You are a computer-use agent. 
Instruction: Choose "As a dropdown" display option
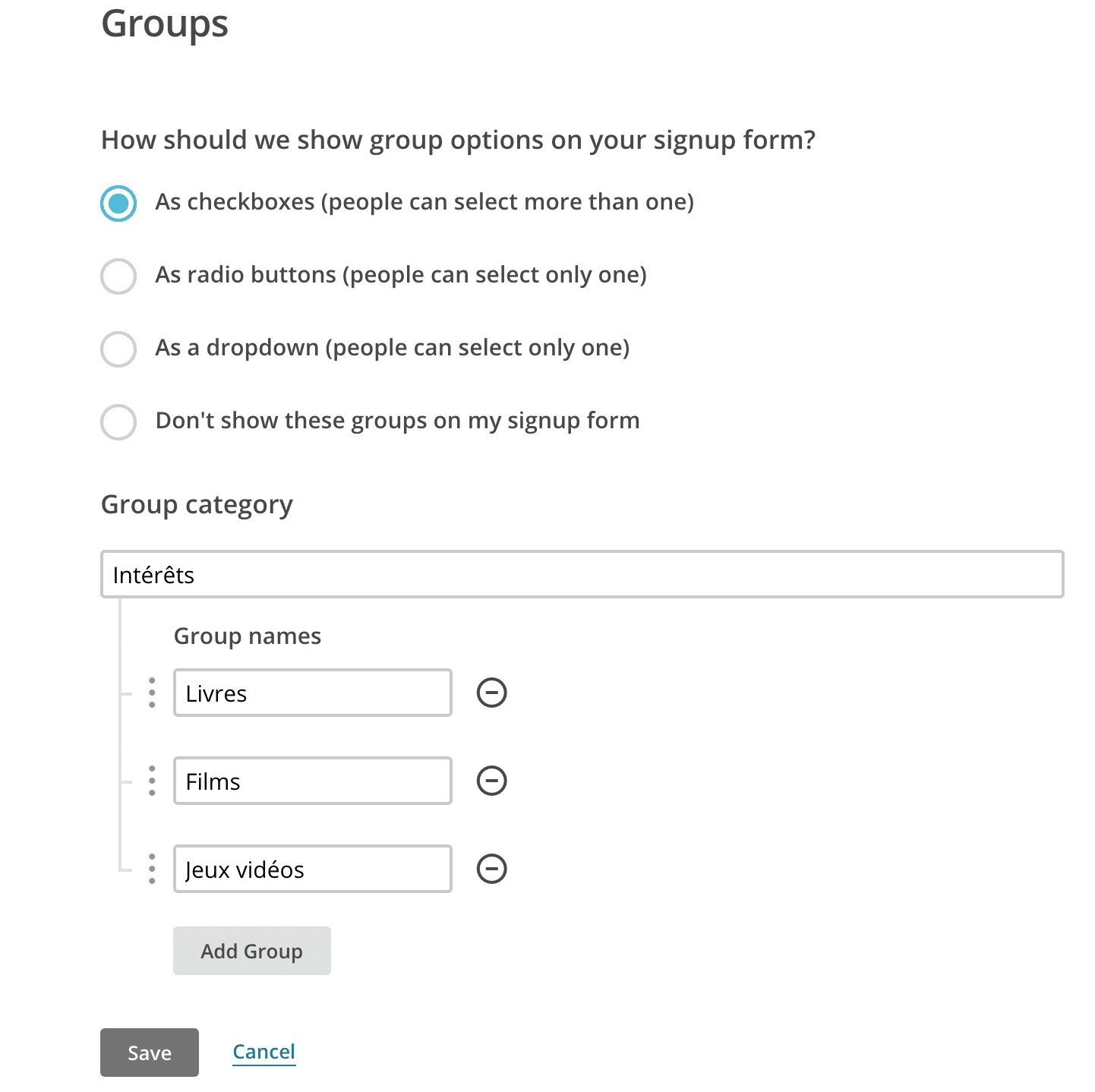coord(118,349)
